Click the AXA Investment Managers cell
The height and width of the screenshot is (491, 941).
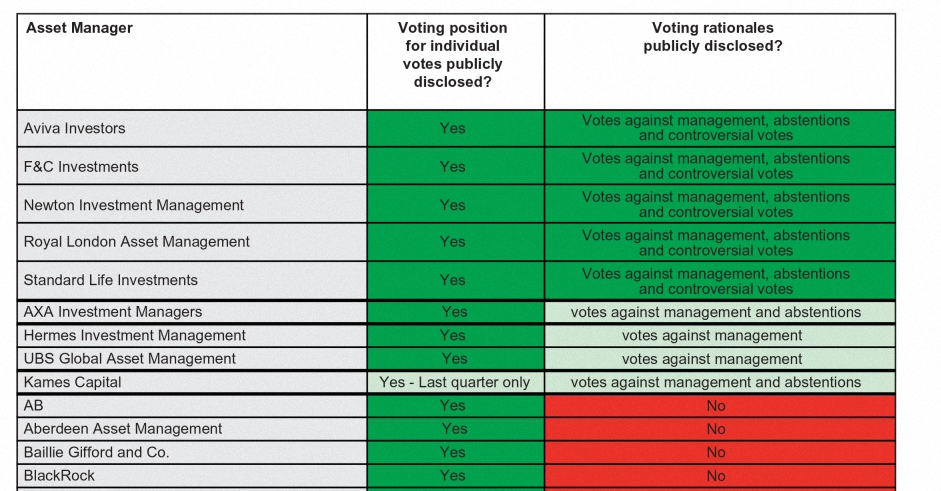tap(192, 312)
